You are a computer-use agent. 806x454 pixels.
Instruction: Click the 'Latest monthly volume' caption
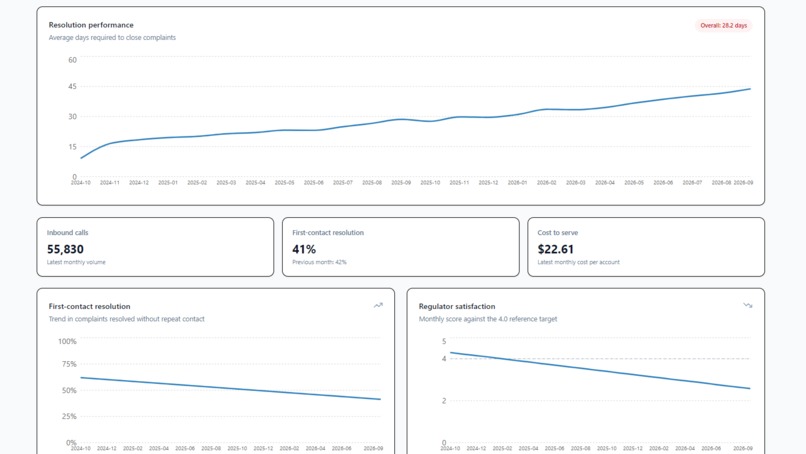[x=76, y=262]
